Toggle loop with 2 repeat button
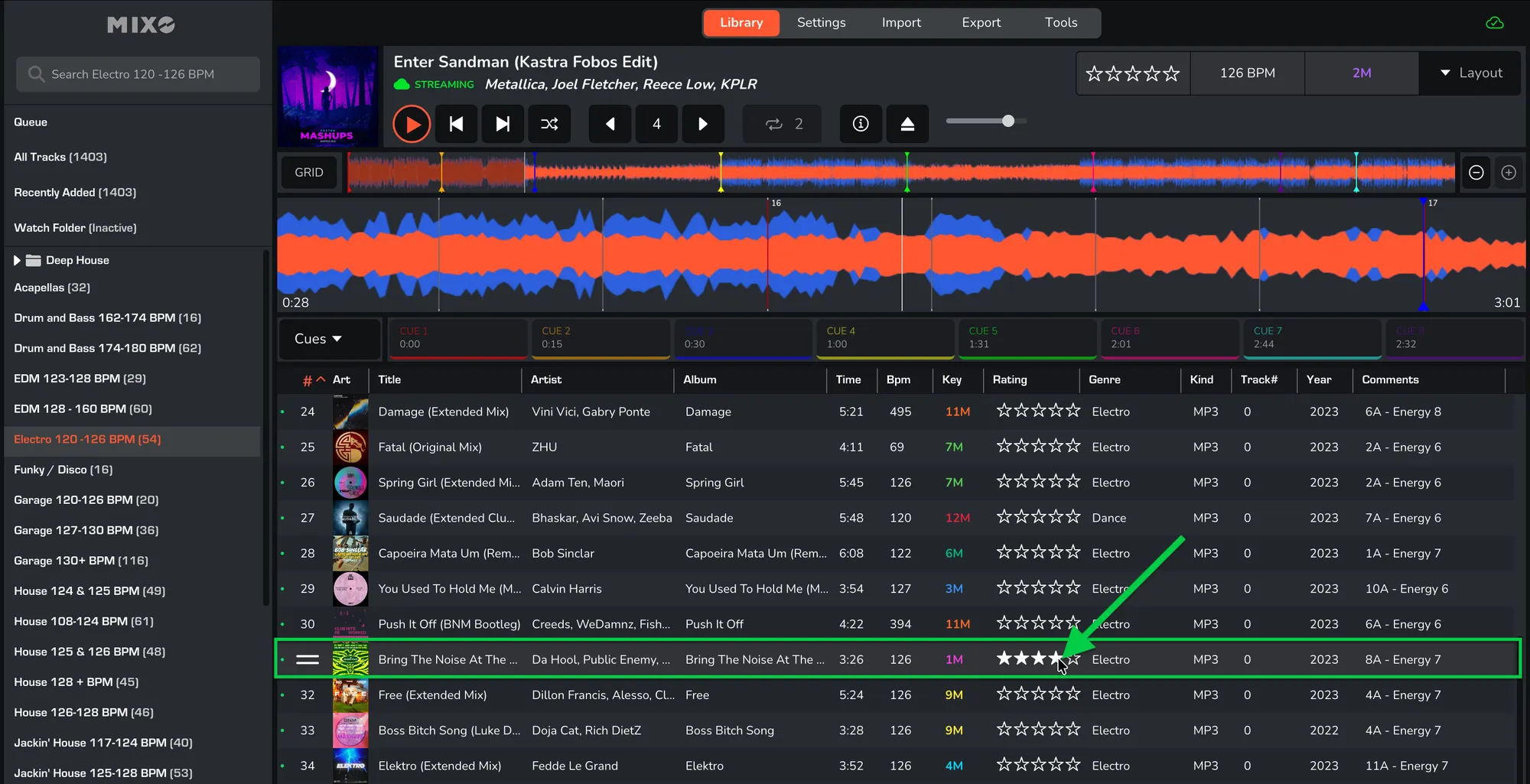 coord(783,124)
